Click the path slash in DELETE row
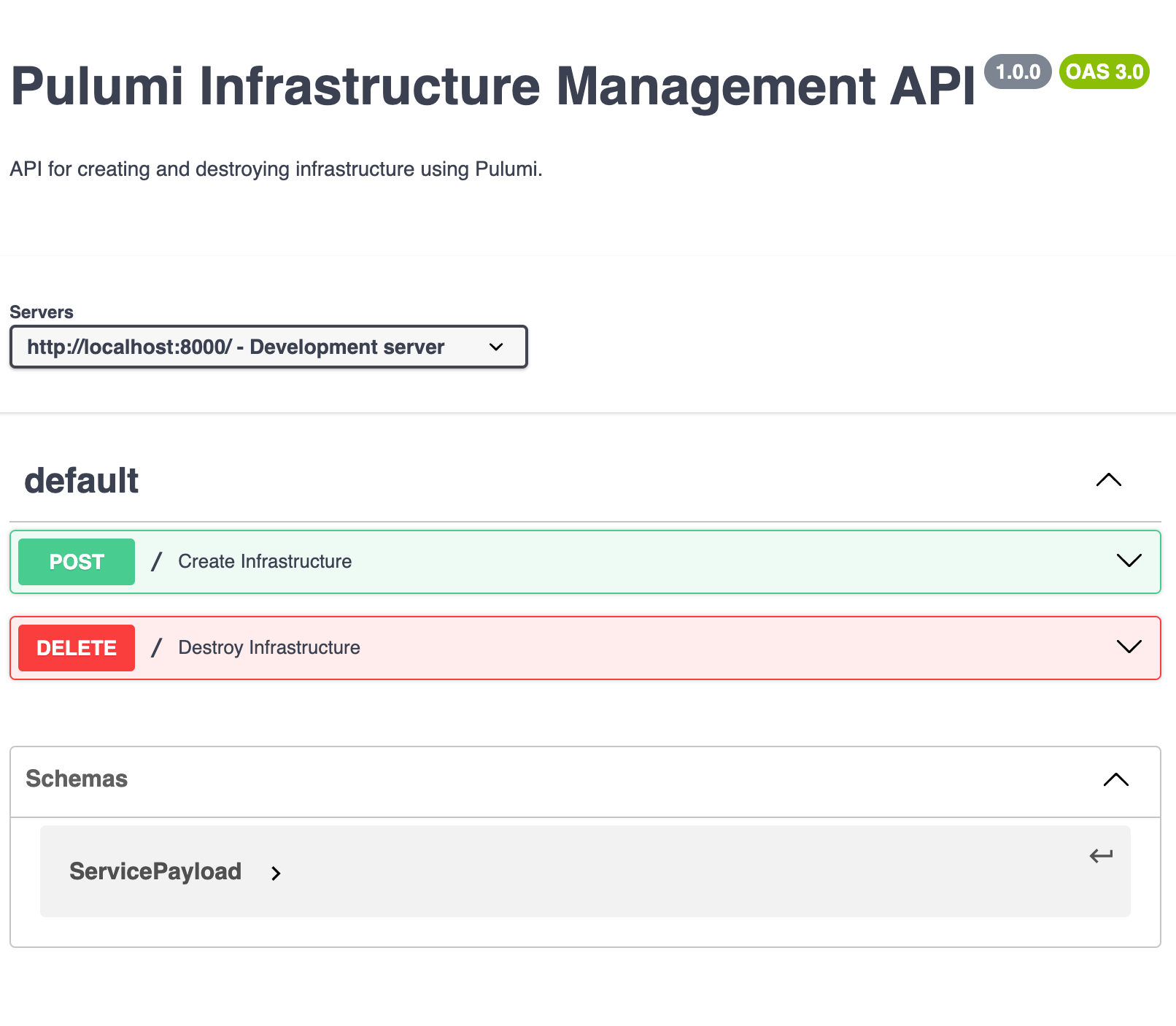Image resolution: width=1176 pixels, height=1026 pixels. click(156, 648)
